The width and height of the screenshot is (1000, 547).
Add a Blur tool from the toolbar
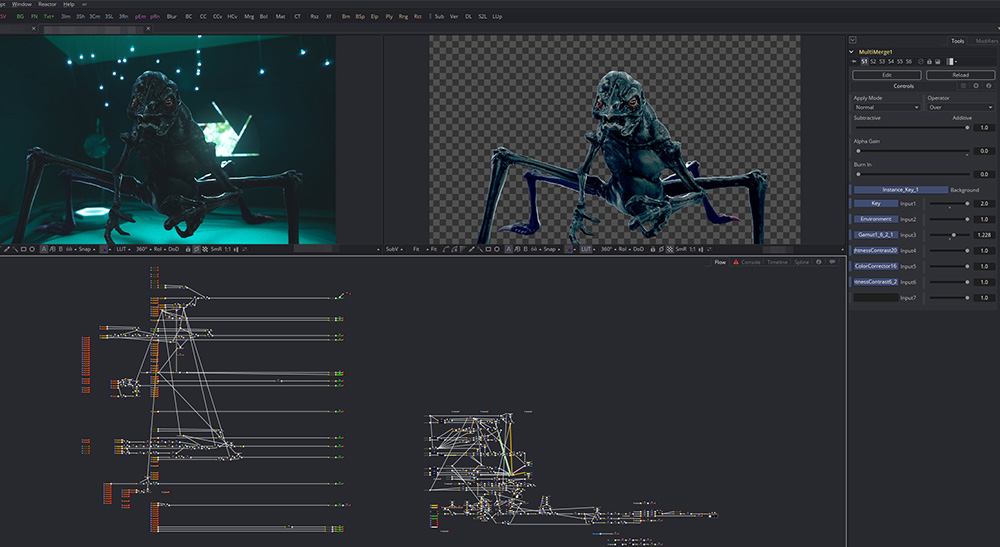tap(172, 17)
